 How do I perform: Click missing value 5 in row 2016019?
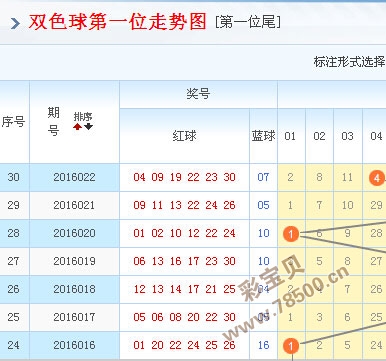coord(319,261)
